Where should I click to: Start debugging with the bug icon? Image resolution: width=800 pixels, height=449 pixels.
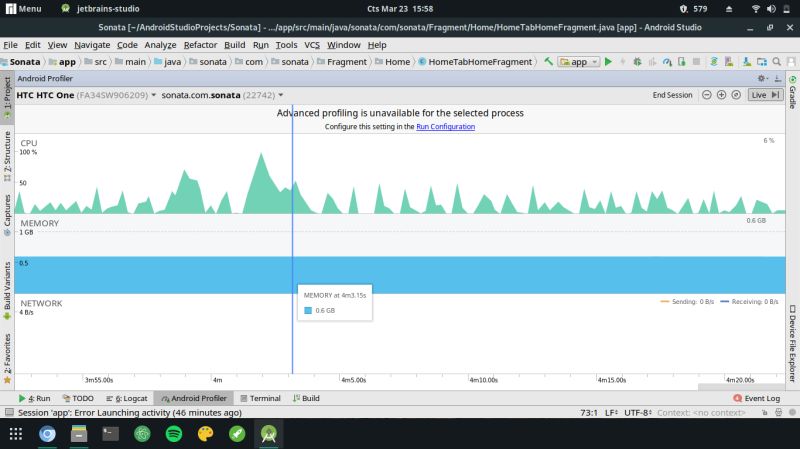[637, 62]
